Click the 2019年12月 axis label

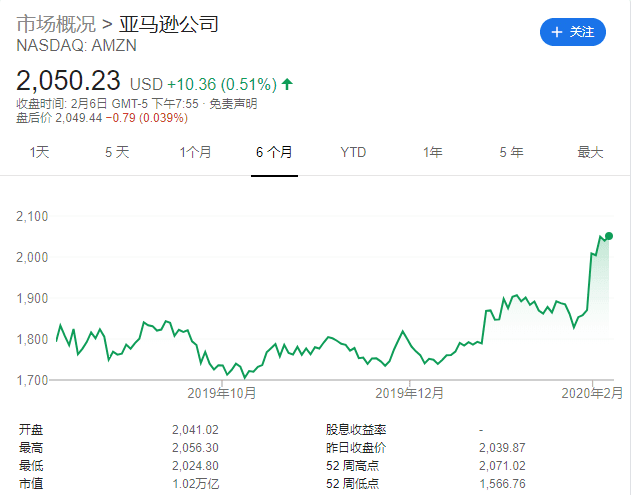point(410,393)
